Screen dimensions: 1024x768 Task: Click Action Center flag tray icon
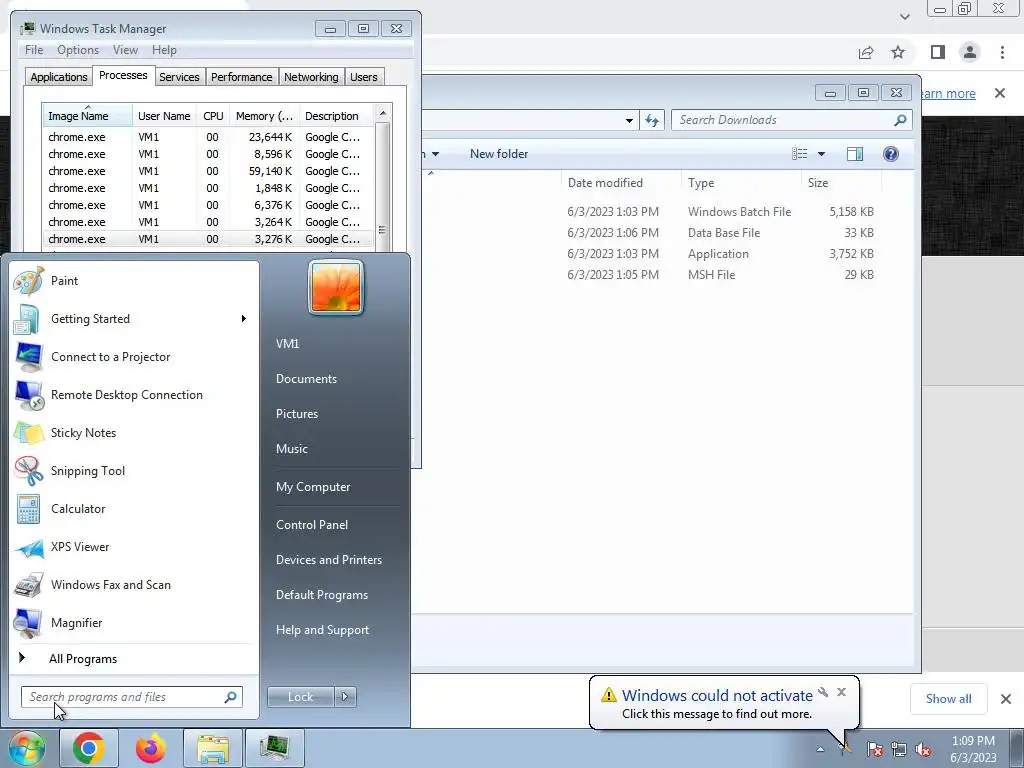click(x=874, y=749)
